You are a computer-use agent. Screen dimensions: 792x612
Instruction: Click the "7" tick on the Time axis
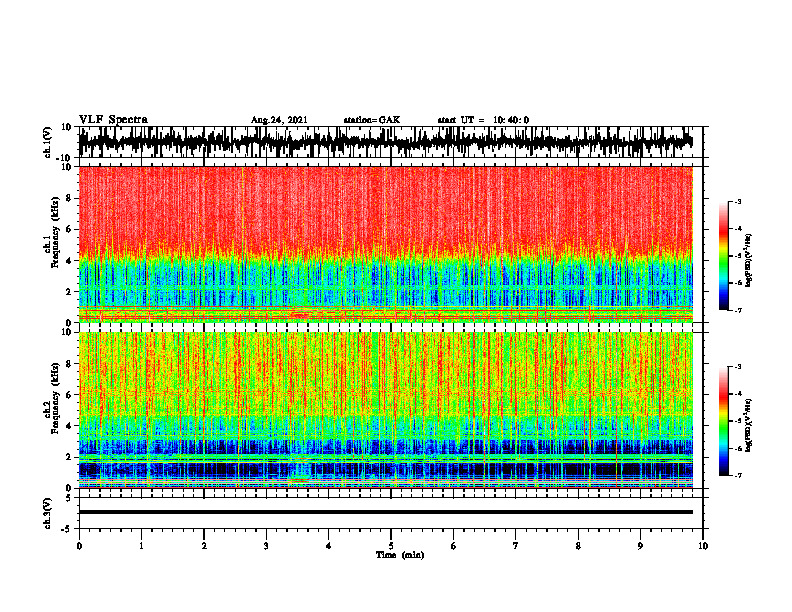(x=516, y=546)
